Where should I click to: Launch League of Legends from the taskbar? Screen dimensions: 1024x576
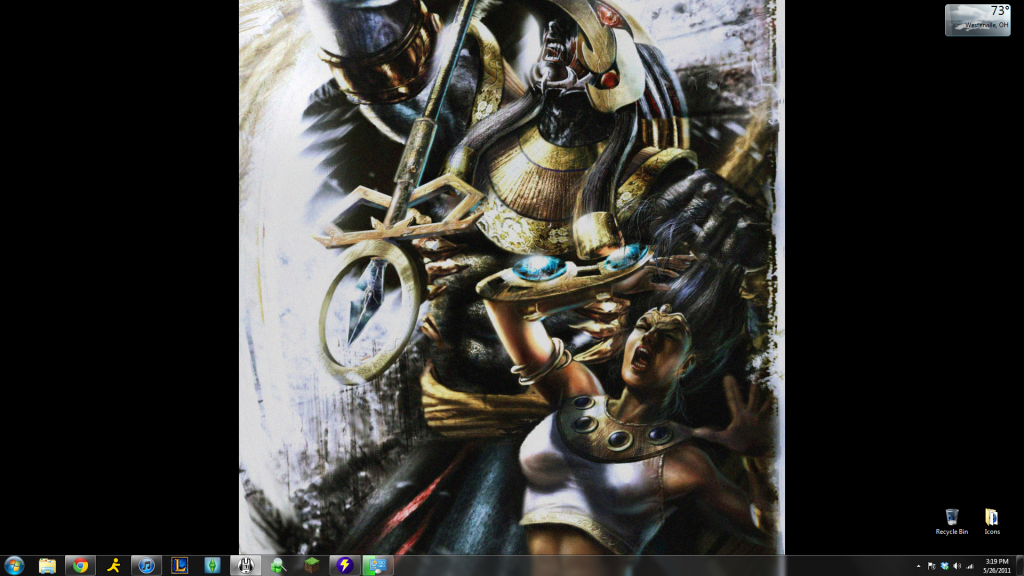pos(180,566)
